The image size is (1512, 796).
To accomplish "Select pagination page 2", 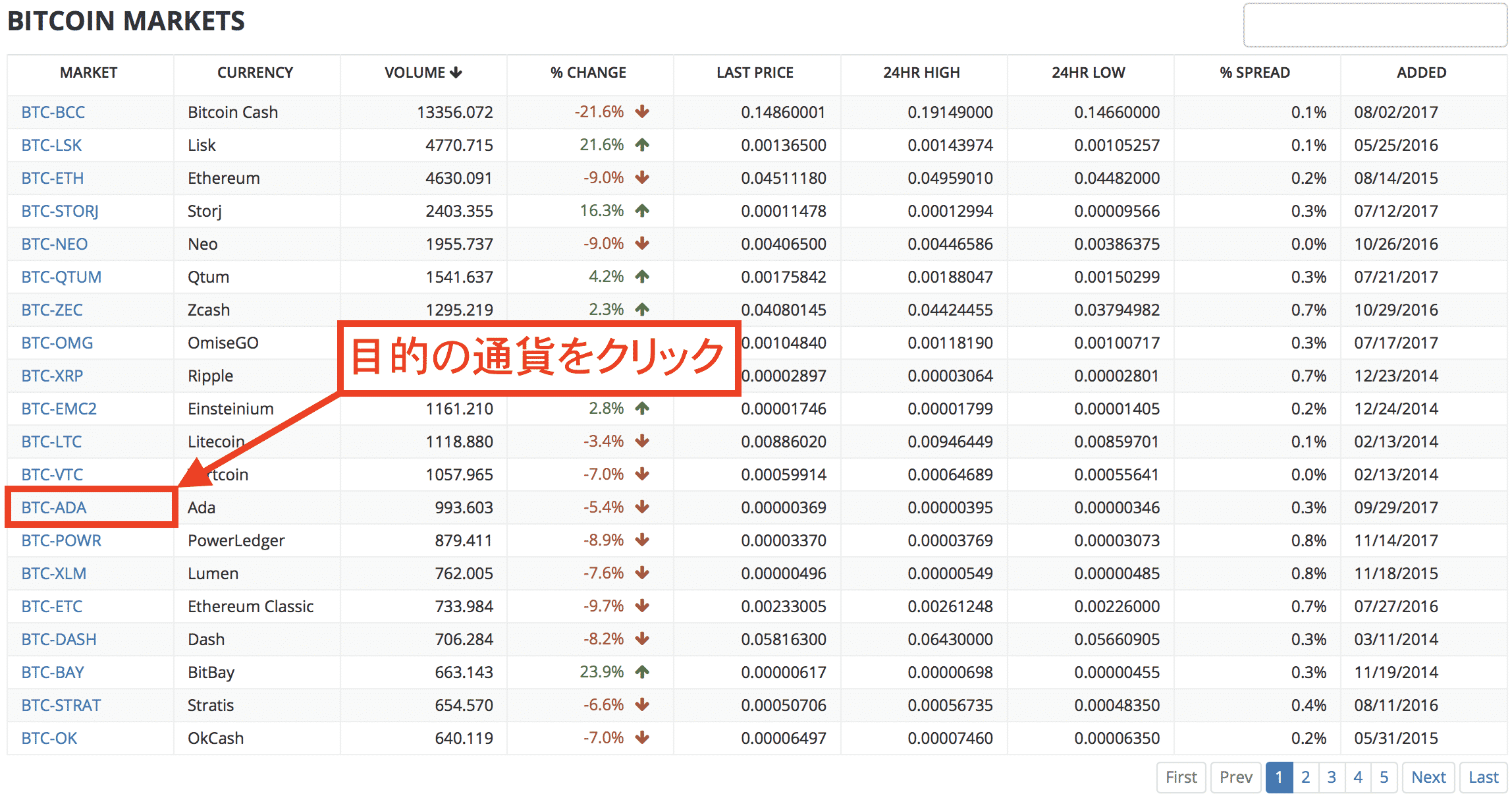I will tap(1306, 778).
